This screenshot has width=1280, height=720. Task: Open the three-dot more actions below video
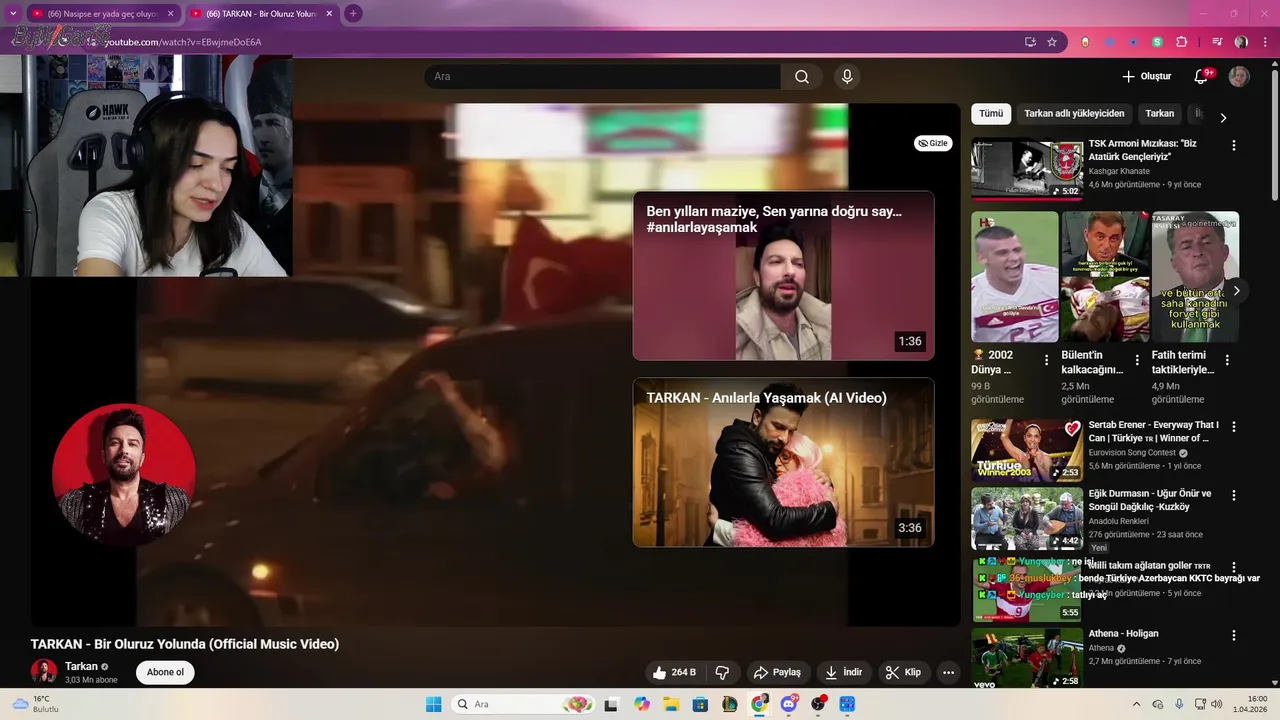pos(948,672)
